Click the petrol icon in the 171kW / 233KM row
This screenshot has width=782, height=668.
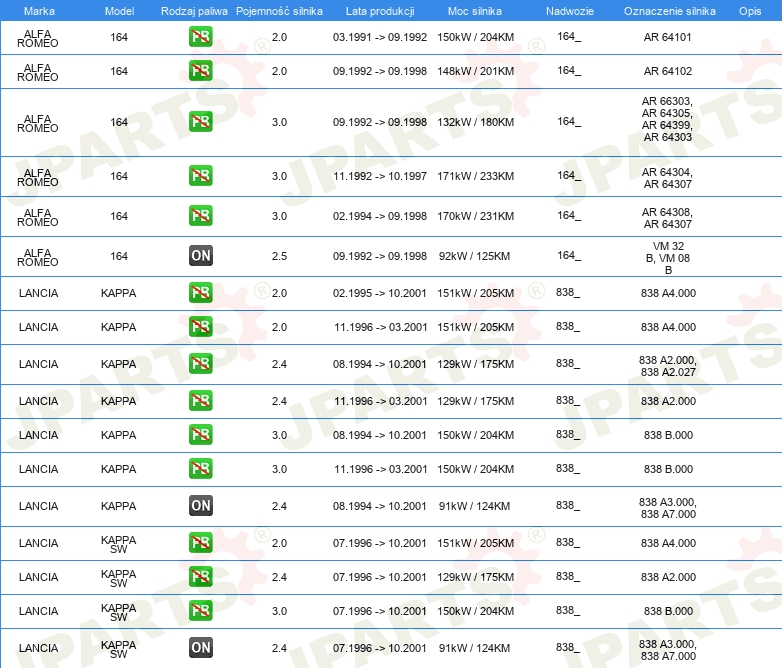(200, 176)
